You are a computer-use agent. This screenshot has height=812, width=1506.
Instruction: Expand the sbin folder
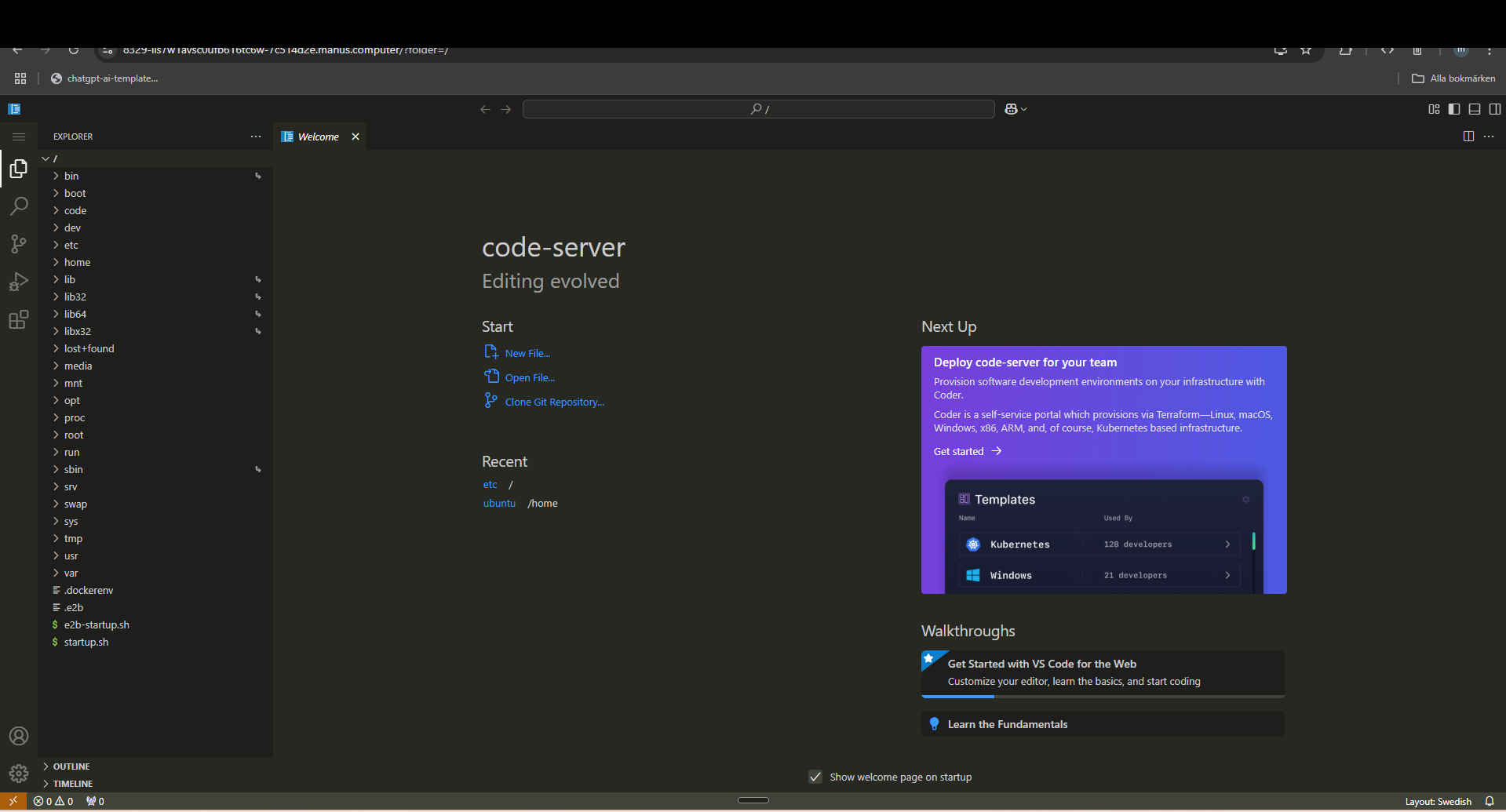tap(155, 469)
